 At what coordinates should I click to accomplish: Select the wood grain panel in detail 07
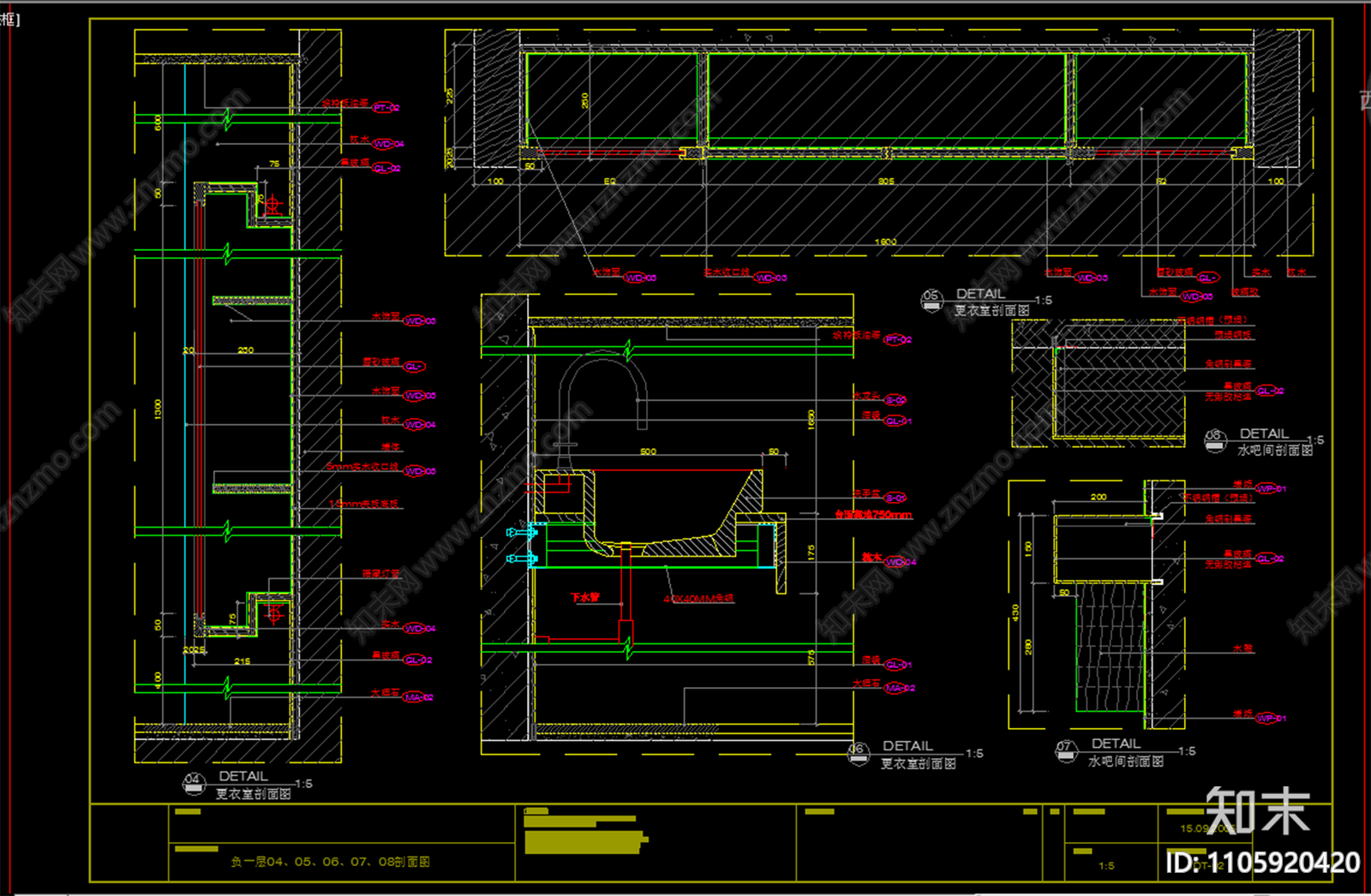tap(1111, 647)
